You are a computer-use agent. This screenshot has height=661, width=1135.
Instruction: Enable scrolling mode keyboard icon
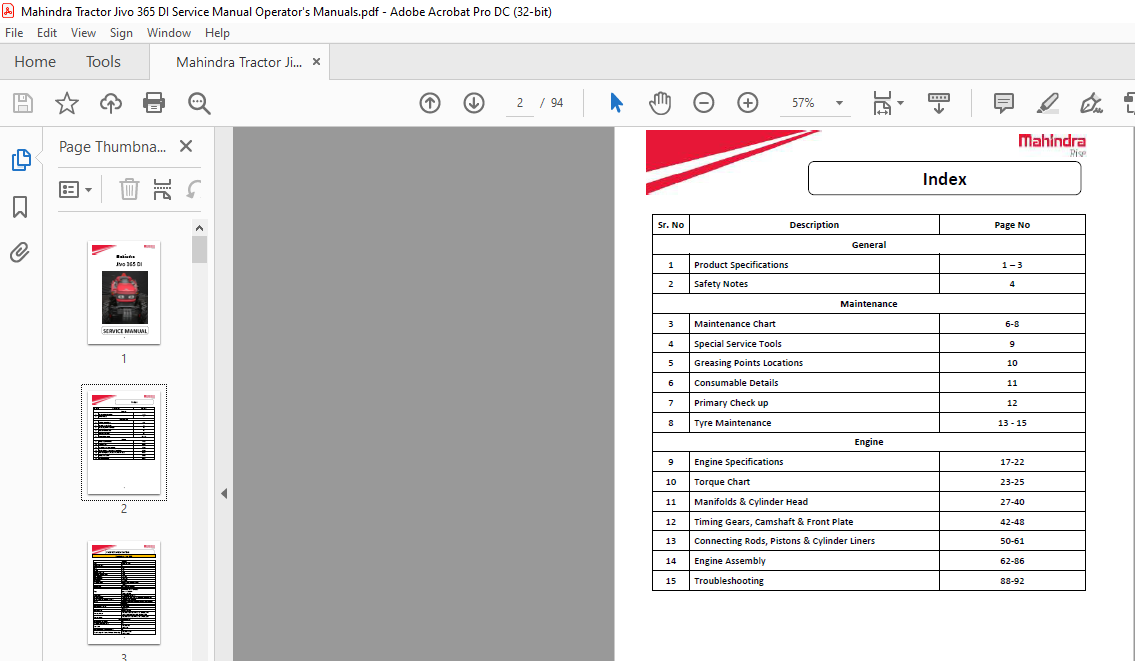click(x=939, y=103)
